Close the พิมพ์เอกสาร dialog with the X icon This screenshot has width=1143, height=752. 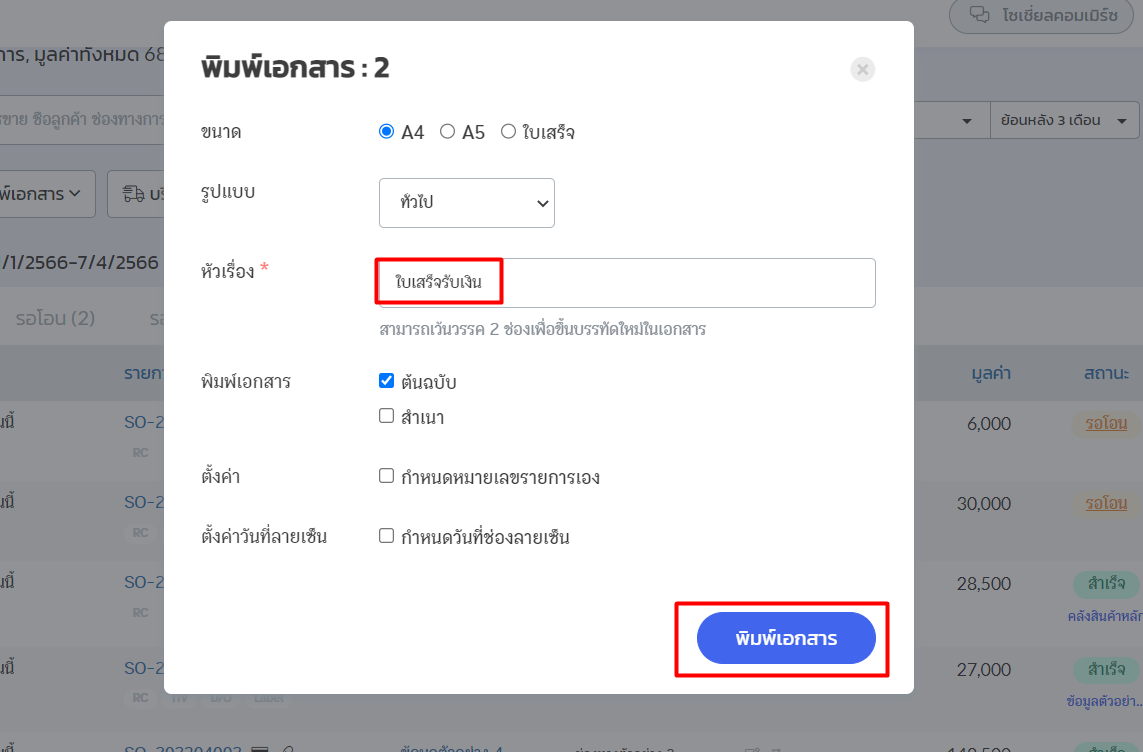pyautogui.click(x=862, y=69)
